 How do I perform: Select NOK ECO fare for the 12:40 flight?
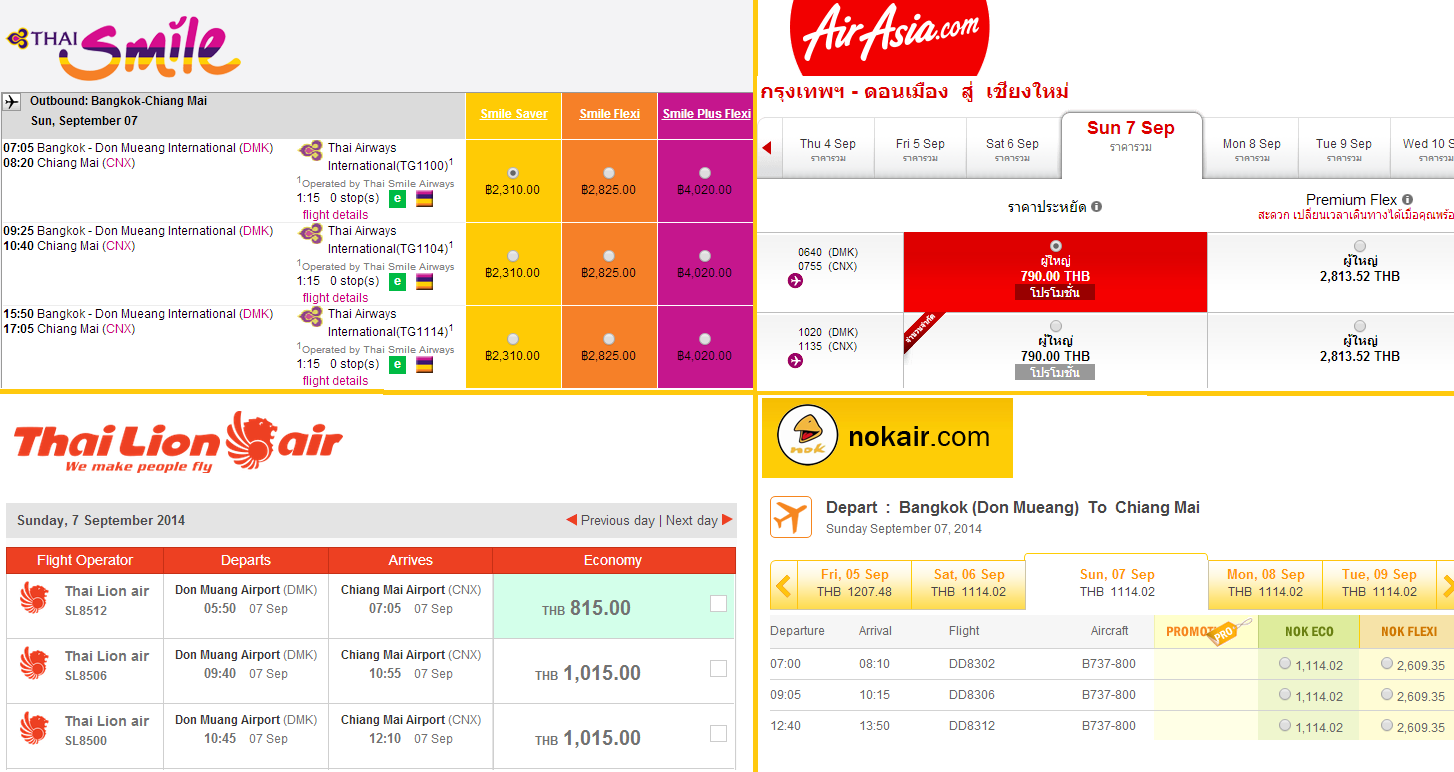point(1285,725)
